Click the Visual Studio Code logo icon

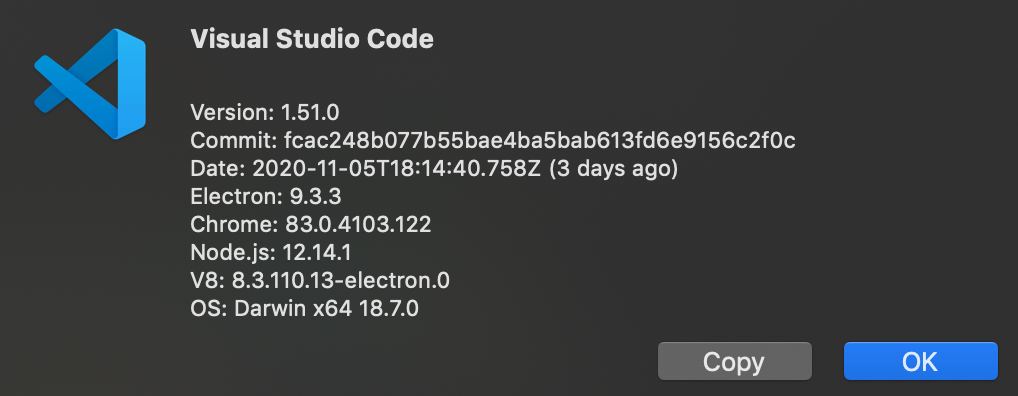tap(90, 84)
